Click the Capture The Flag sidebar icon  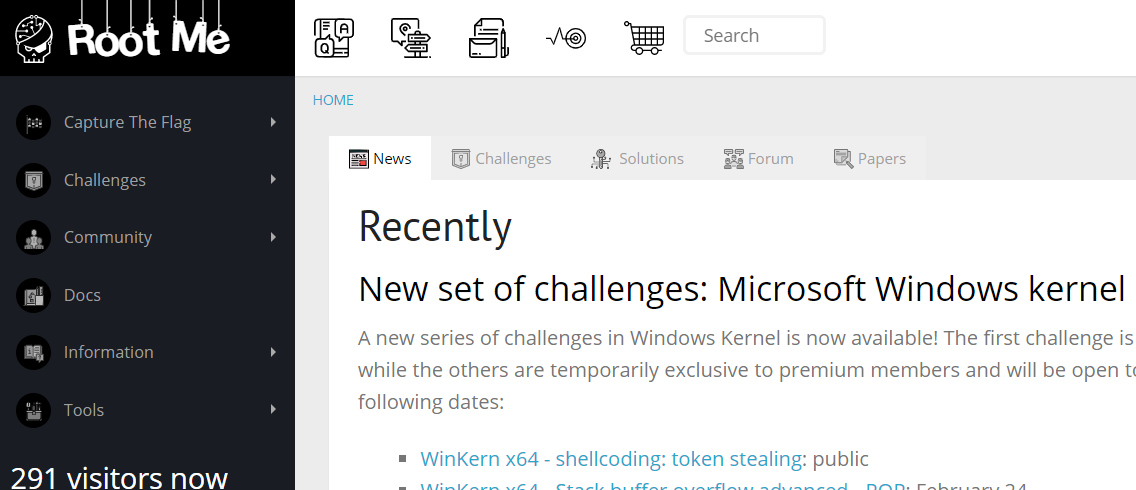[33, 122]
